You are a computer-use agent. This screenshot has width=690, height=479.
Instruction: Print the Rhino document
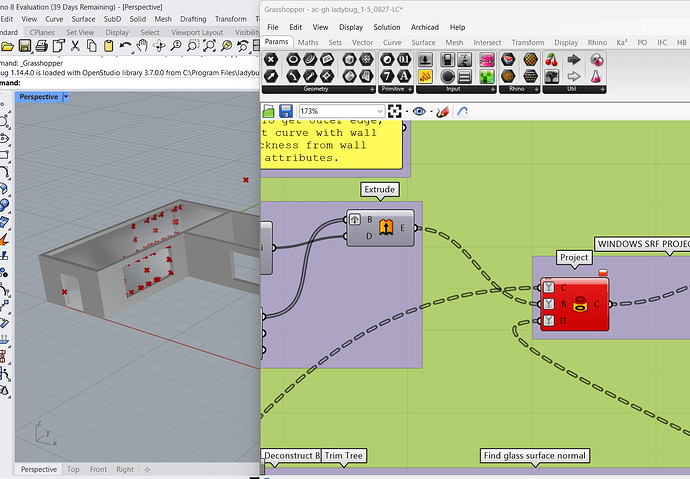click(x=42, y=46)
